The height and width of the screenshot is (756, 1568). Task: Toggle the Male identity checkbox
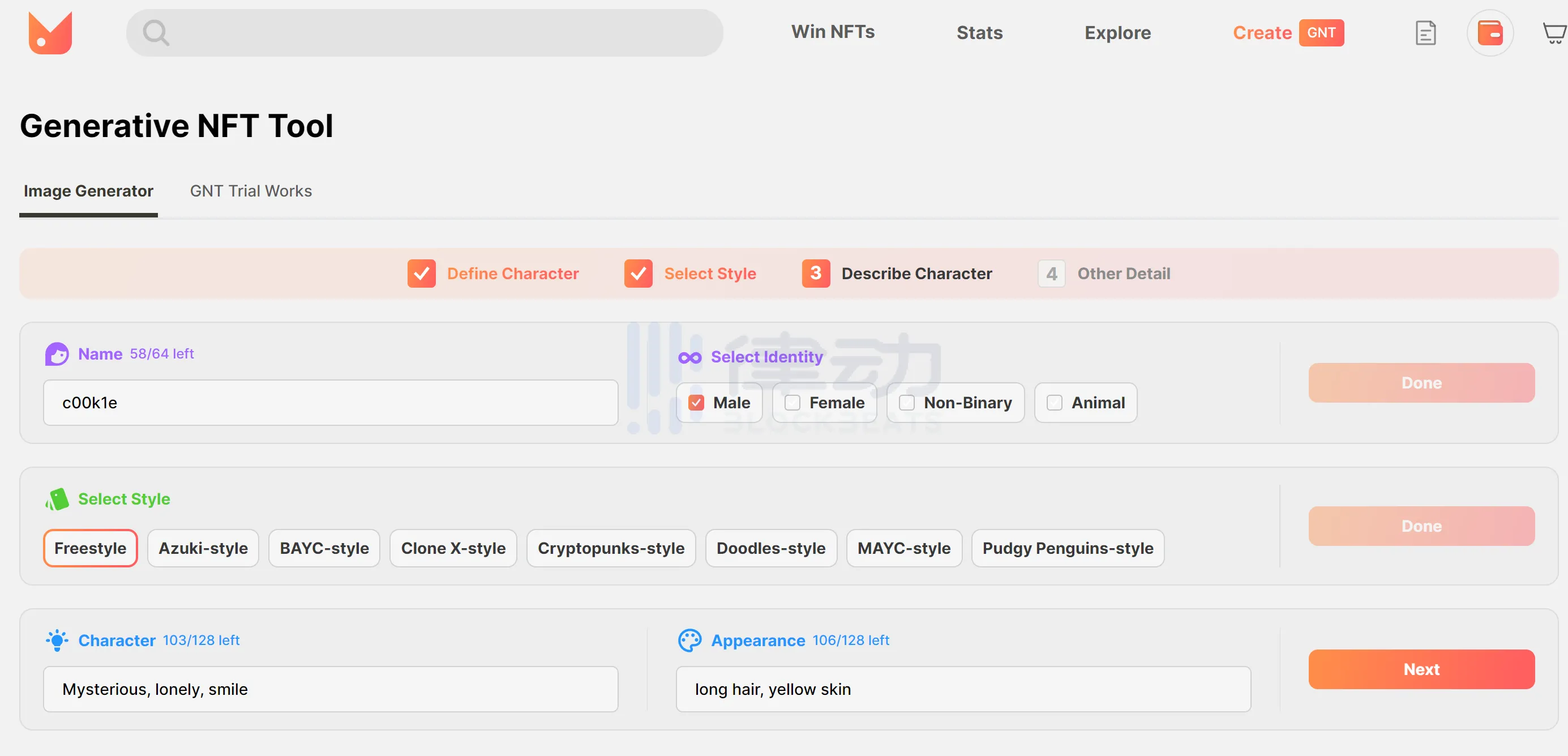pyautogui.click(x=696, y=402)
